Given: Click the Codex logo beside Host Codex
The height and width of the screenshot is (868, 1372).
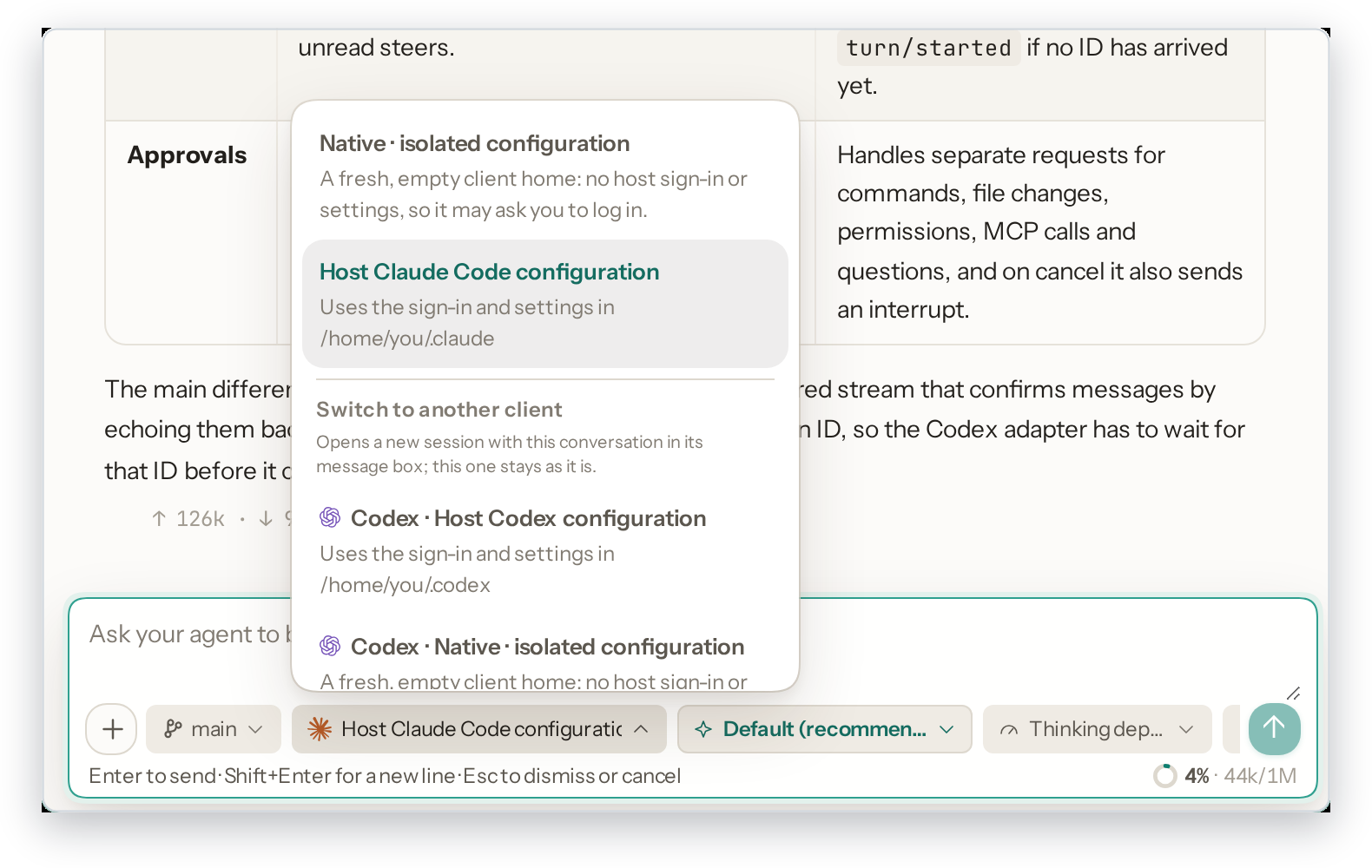Looking at the screenshot, I should [330, 517].
